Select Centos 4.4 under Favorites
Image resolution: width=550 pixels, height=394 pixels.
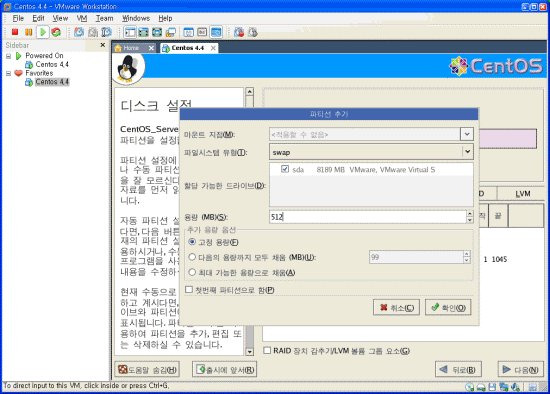pyautogui.click(x=52, y=82)
